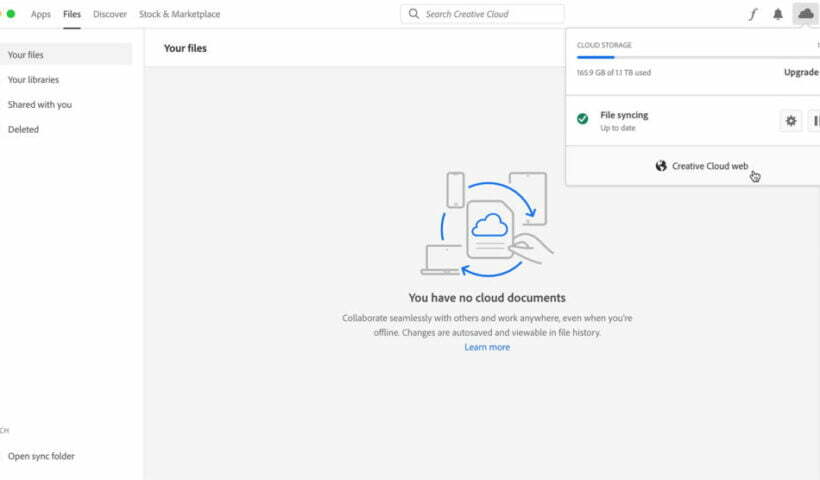Click 'You have no cloud documents' text

pyautogui.click(x=487, y=298)
